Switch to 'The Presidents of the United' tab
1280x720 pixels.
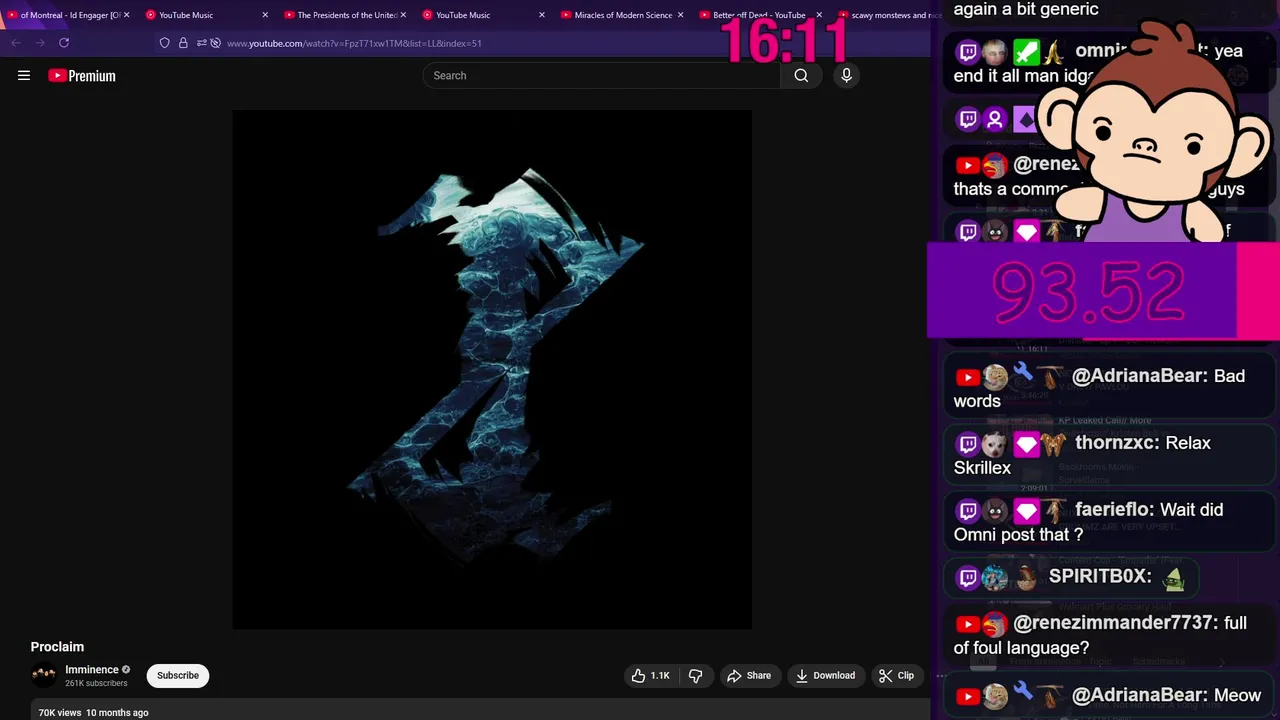[x=346, y=15]
